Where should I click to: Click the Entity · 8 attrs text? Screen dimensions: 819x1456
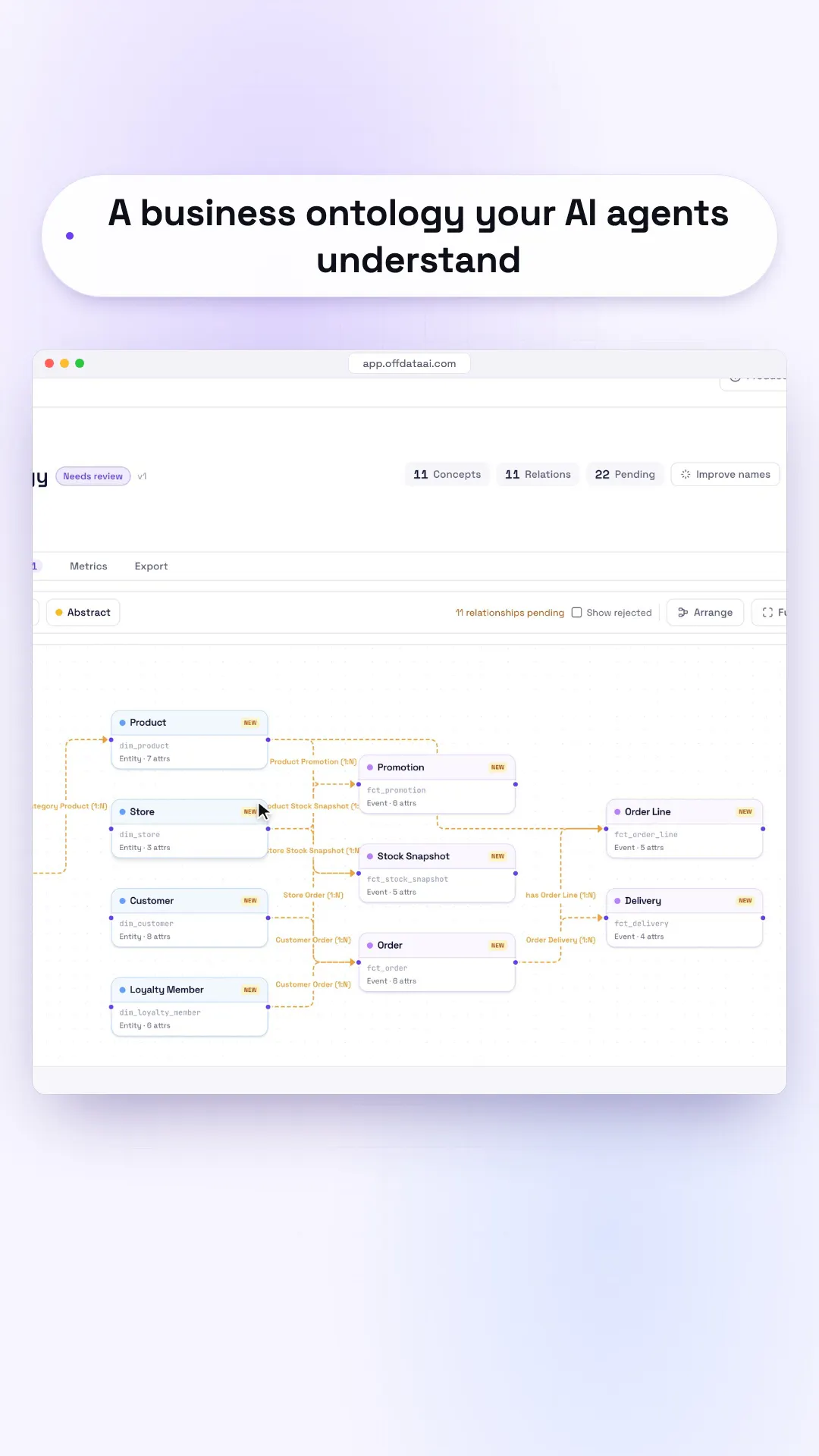click(x=145, y=937)
